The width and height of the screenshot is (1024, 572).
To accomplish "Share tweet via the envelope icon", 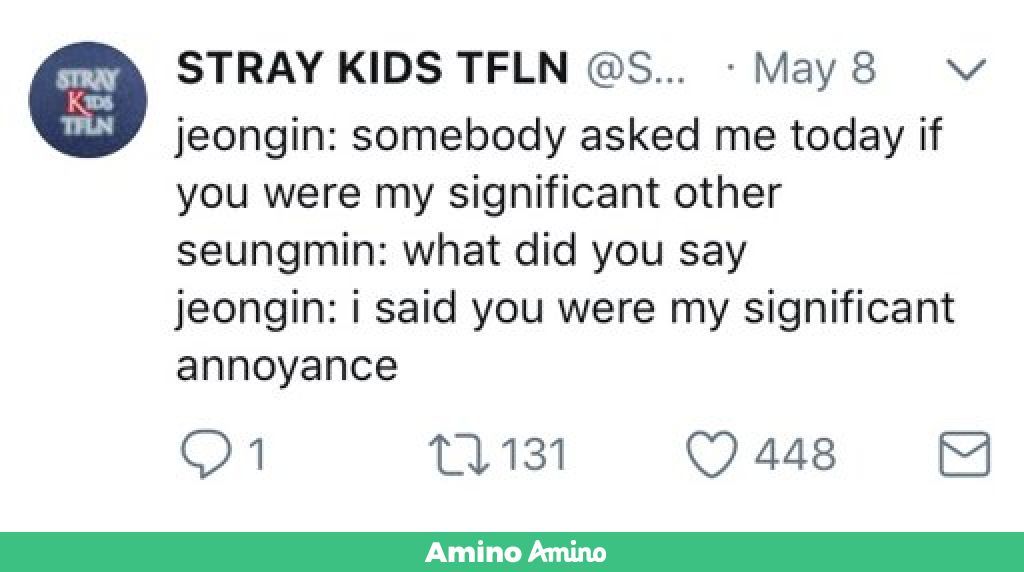I will (965, 455).
